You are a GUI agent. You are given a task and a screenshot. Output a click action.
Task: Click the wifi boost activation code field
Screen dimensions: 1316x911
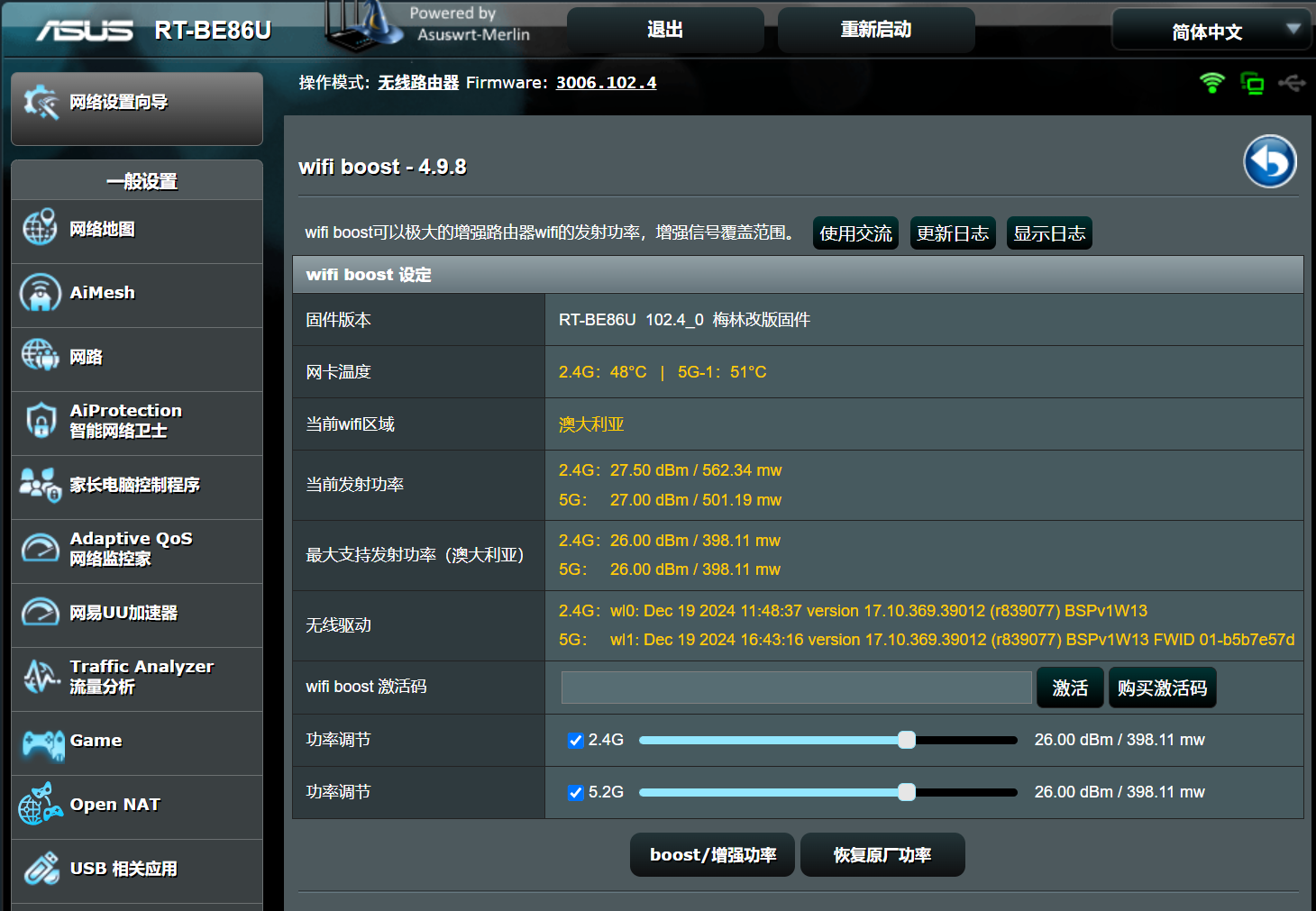coord(796,688)
